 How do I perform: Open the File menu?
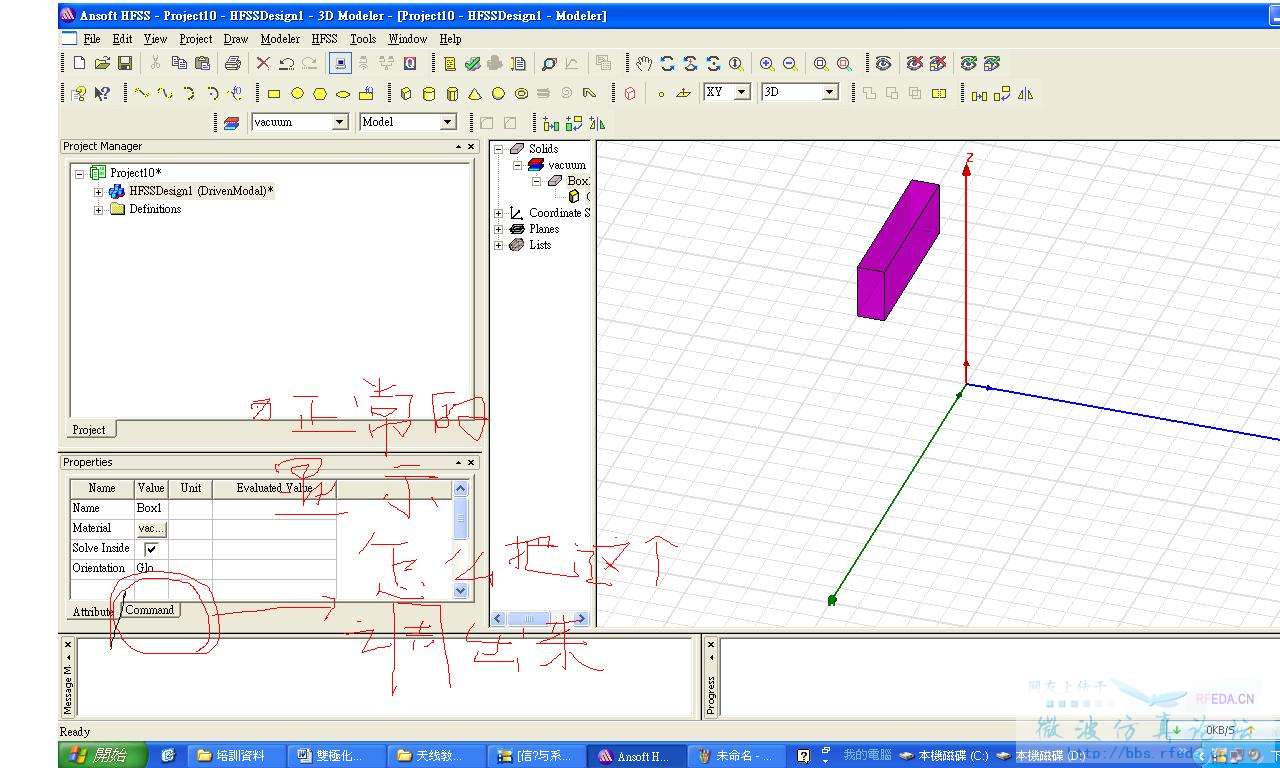point(92,39)
